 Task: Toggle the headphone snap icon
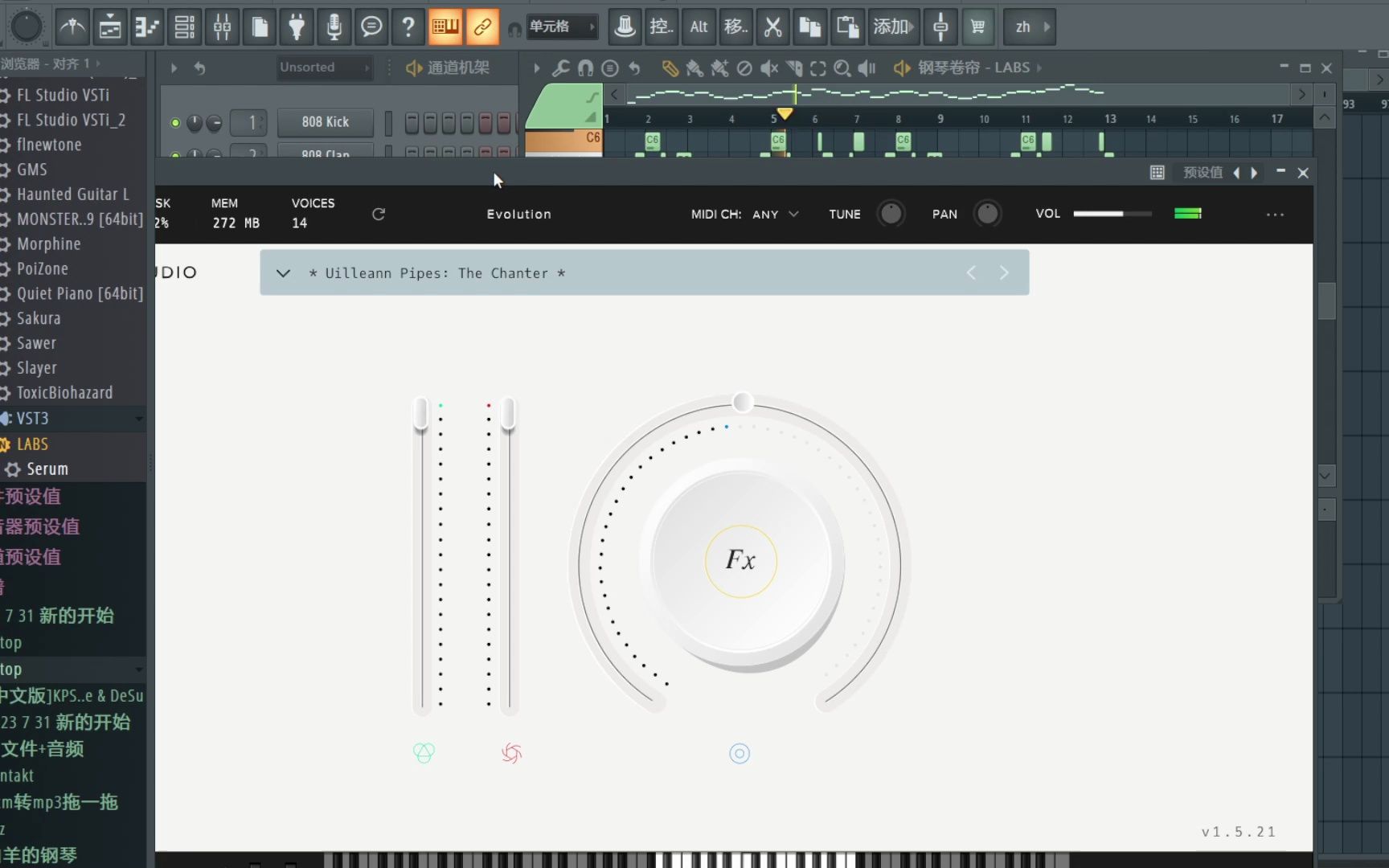point(514,29)
